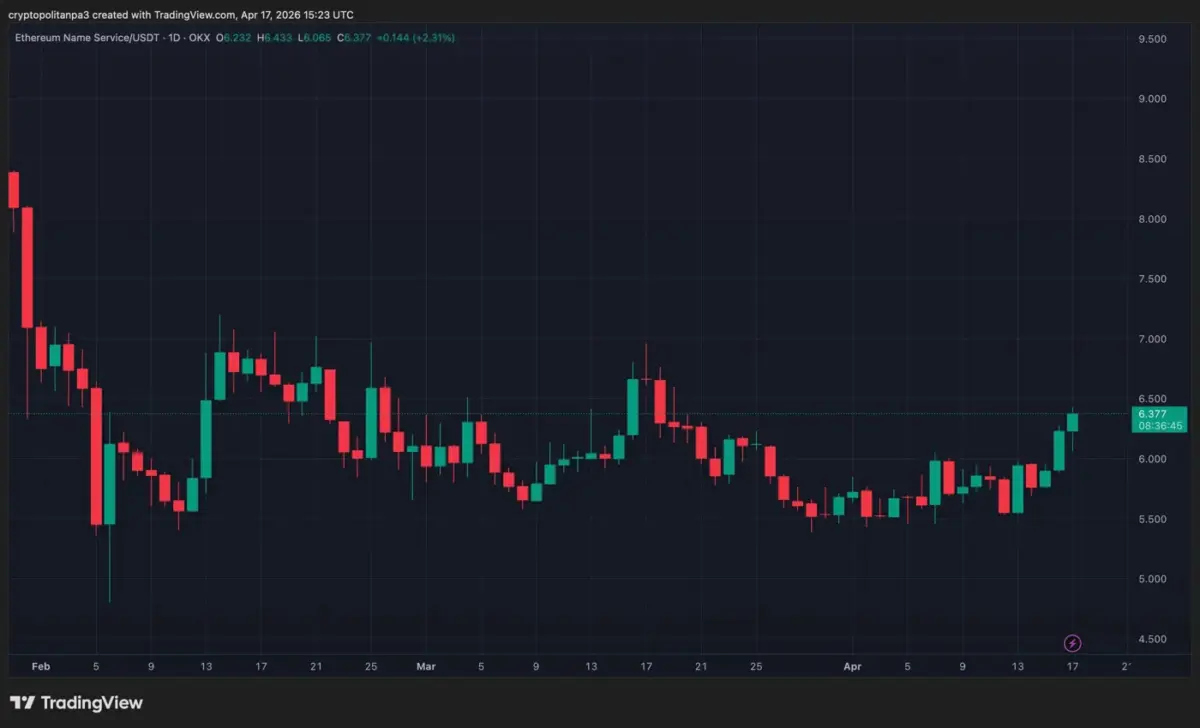Click the 8.000 price scale label
1200x728 pixels.
1152,219
